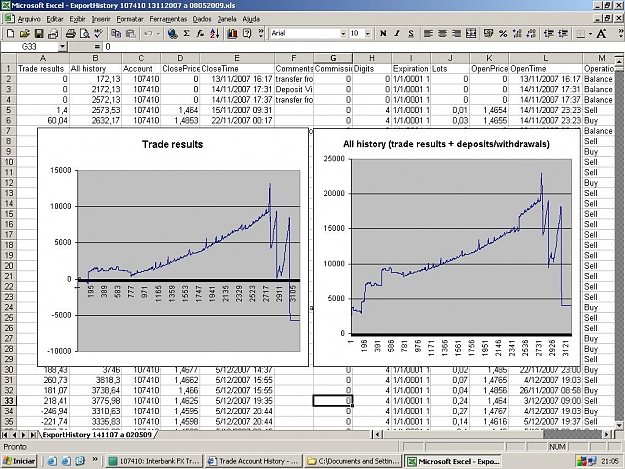Paste using the clipboard icon
The image size is (625, 469).
pyautogui.click(x=130, y=34)
